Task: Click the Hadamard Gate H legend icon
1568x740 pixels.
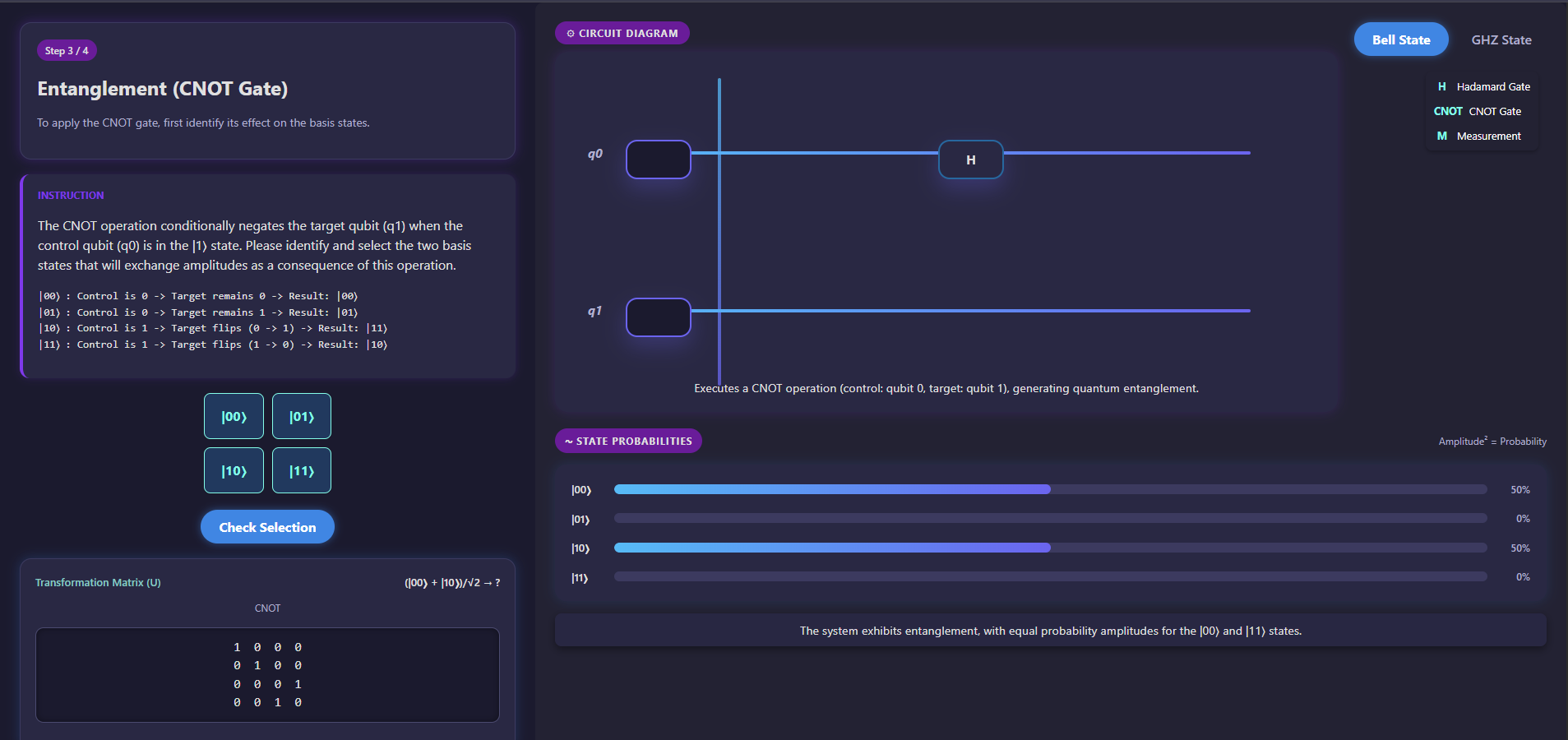Action: tap(1441, 86)
